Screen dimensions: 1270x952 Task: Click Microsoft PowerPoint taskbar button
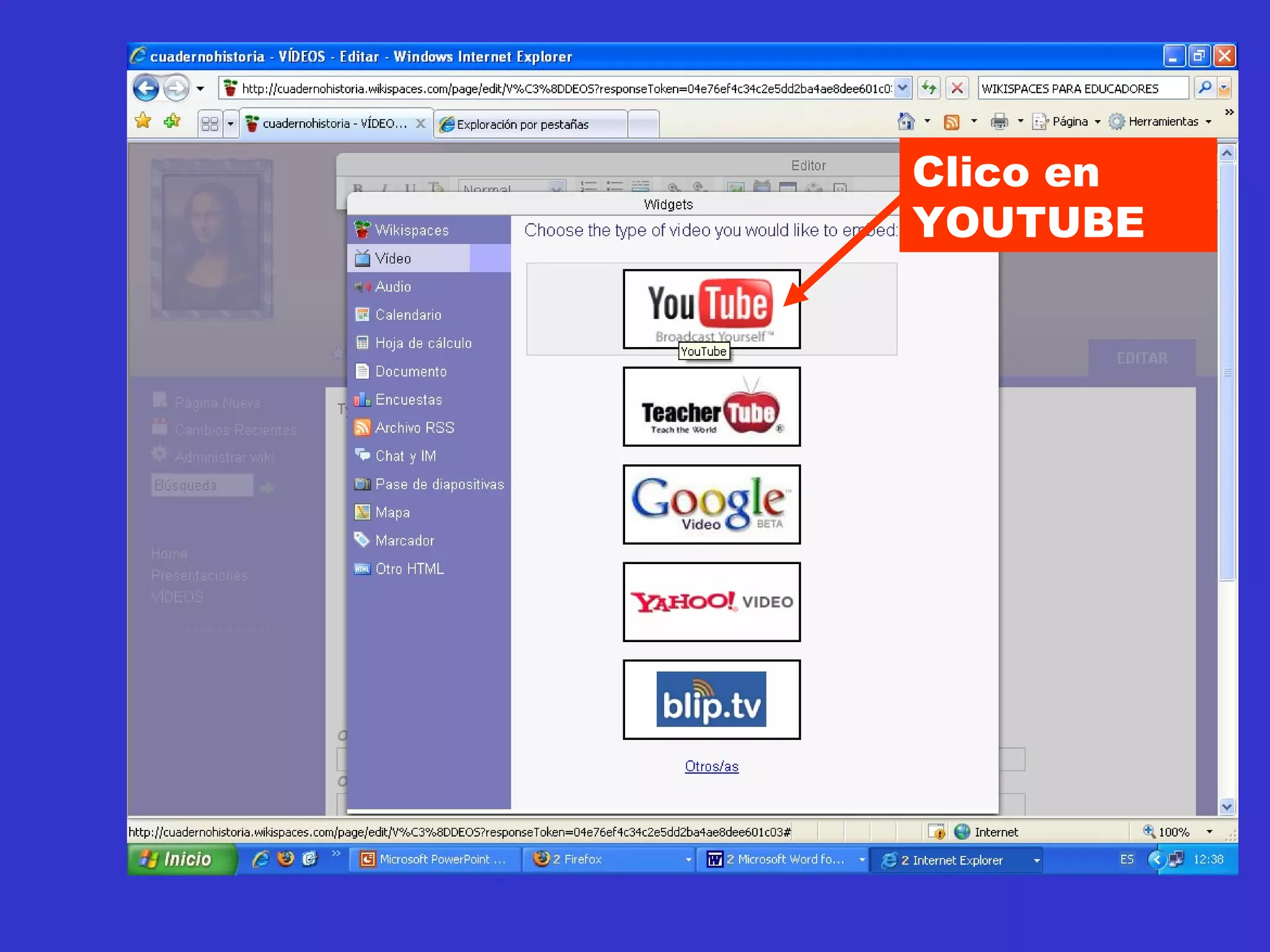click(x=435, y=860)
